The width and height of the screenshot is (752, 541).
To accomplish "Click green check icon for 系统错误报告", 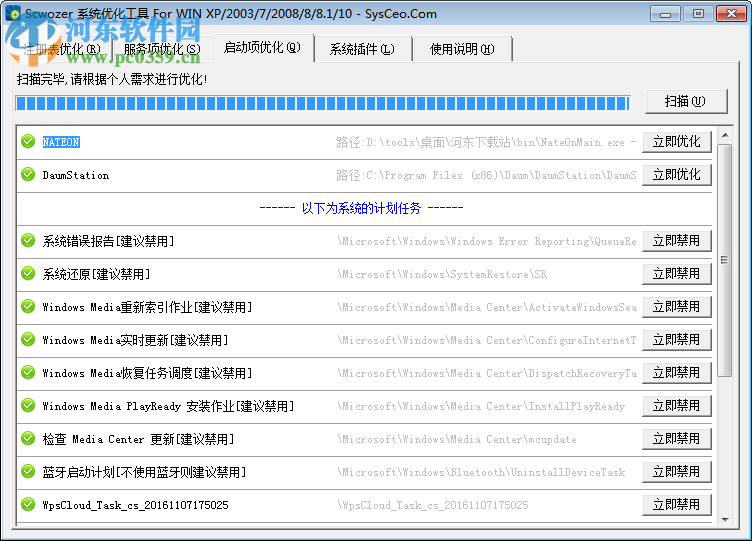I will [28, 240].
